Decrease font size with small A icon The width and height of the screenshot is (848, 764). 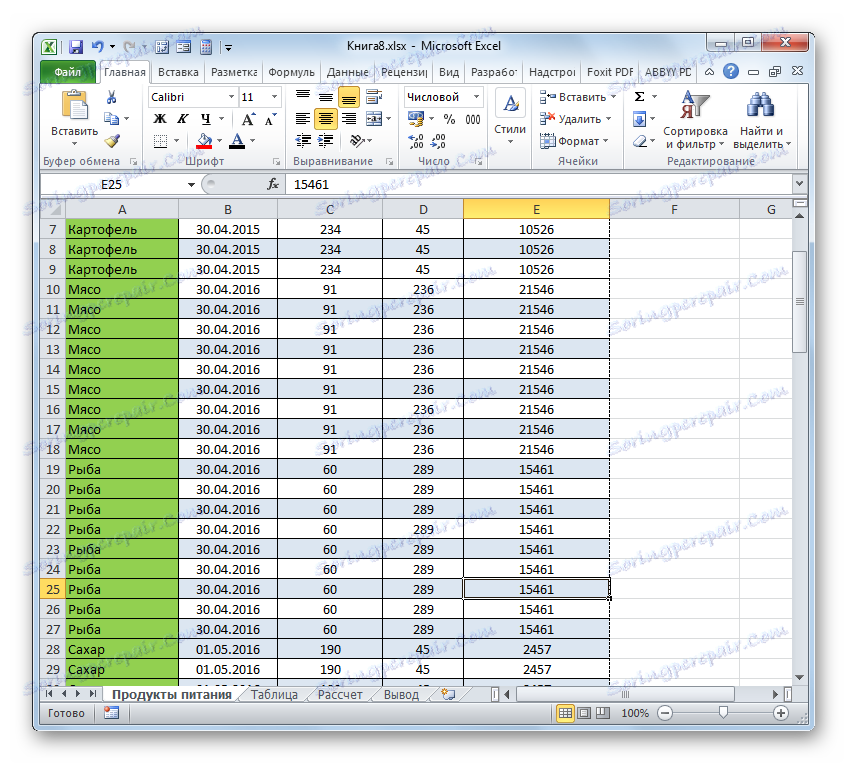[x=270, y=119]
